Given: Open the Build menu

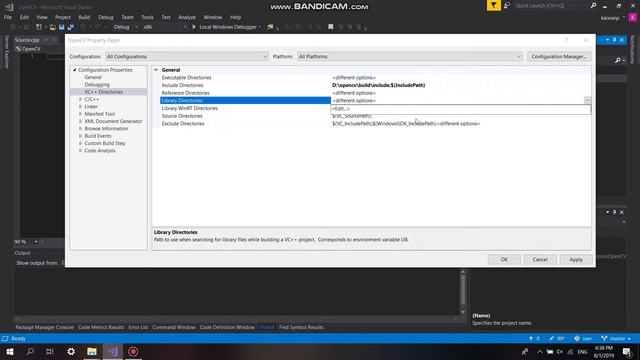Looking at the screenshot, I should point(84,17).
